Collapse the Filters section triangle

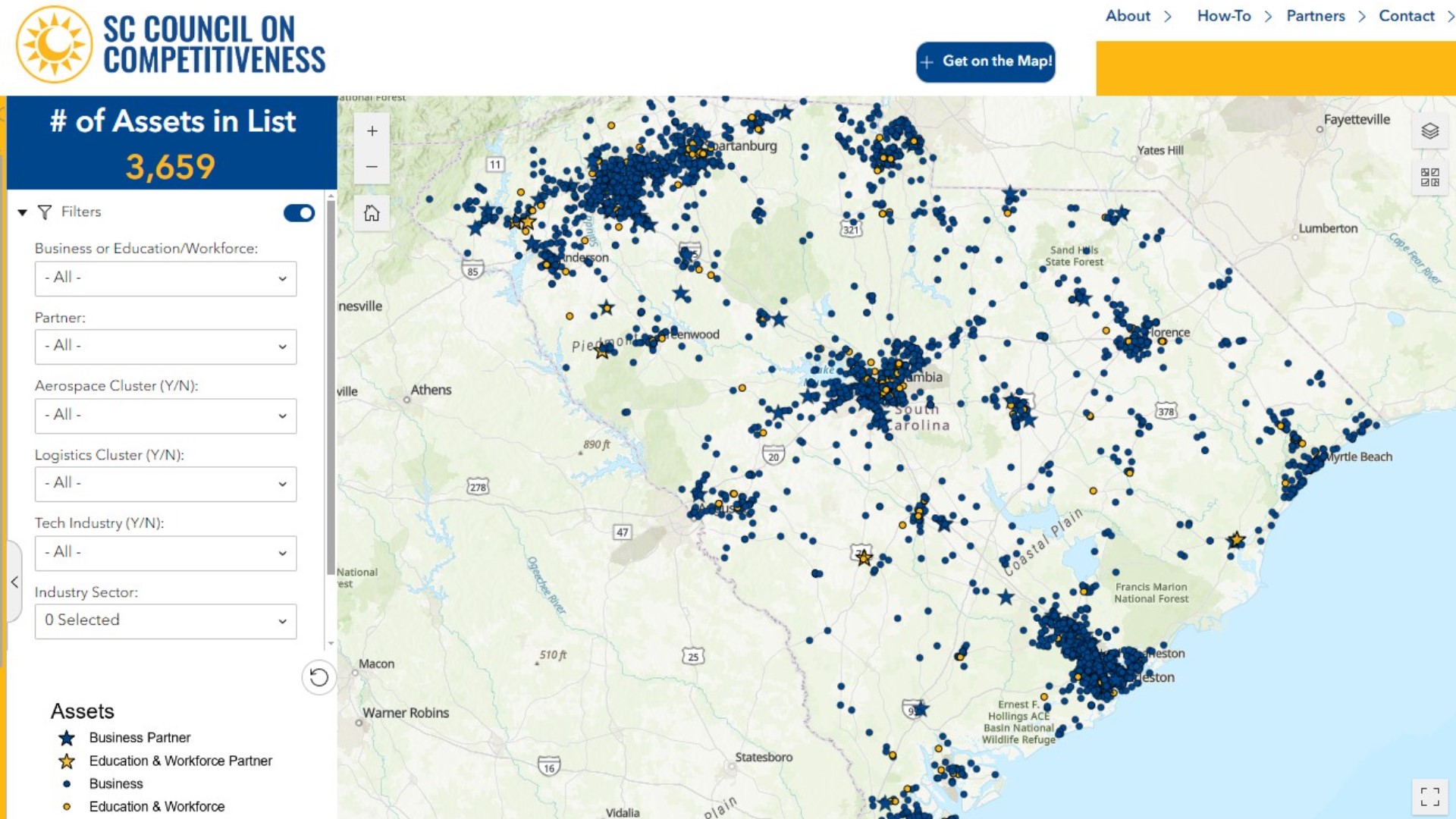[23, 212]
